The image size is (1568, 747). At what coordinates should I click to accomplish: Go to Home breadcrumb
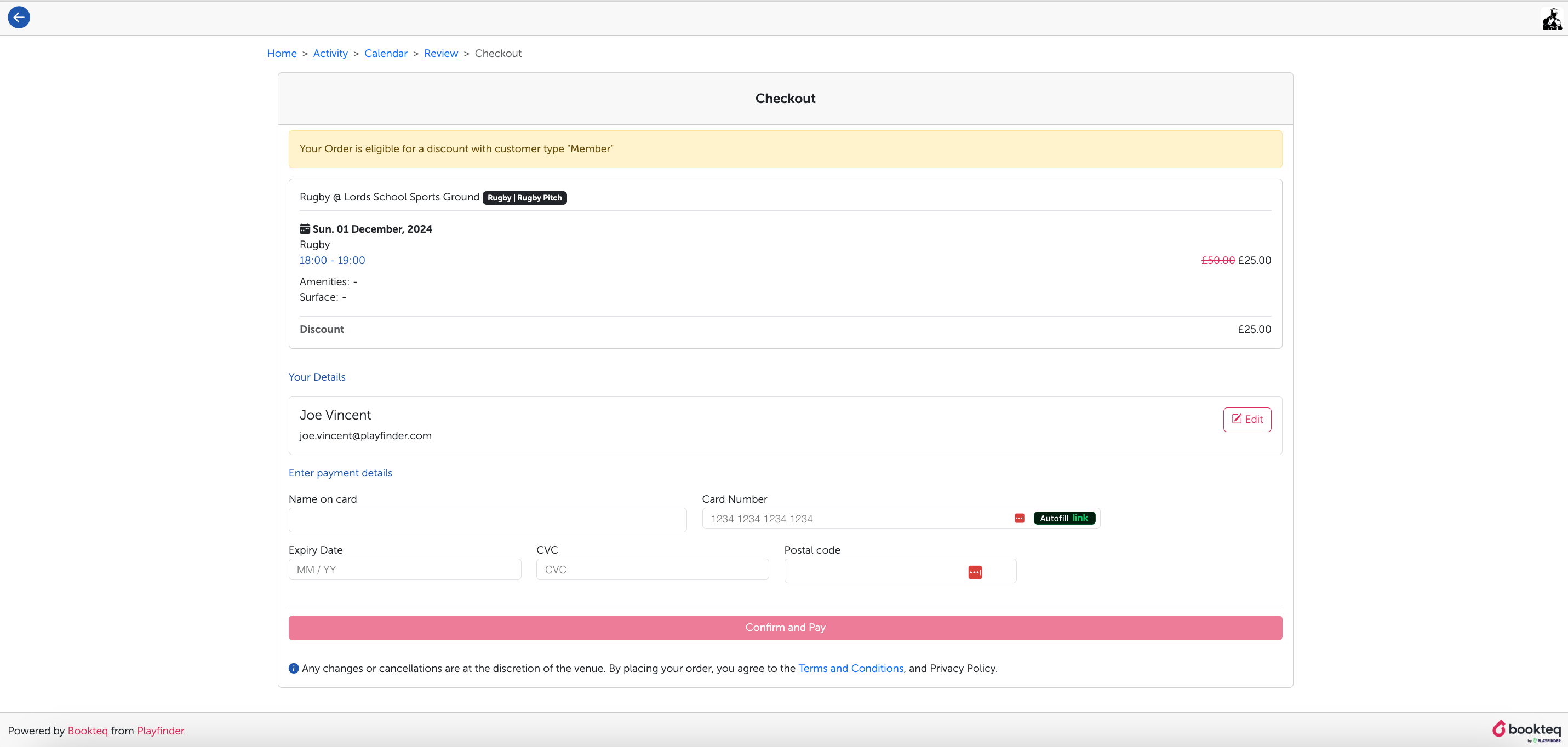(282, 54)
